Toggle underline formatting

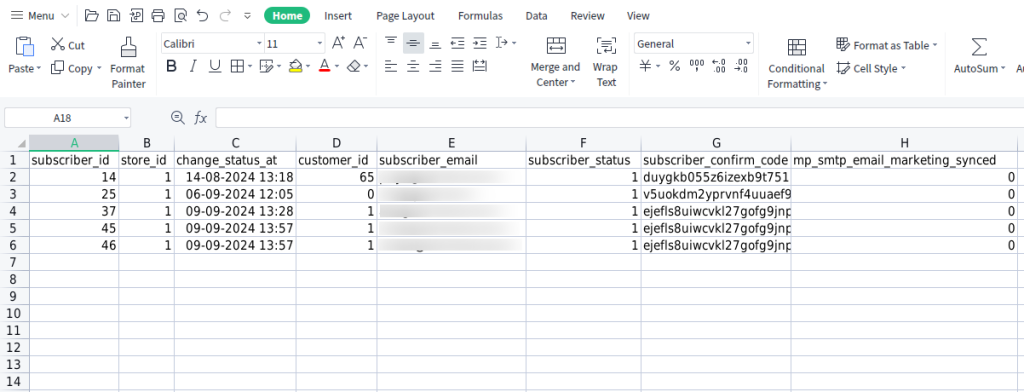[x=215, y=66]
